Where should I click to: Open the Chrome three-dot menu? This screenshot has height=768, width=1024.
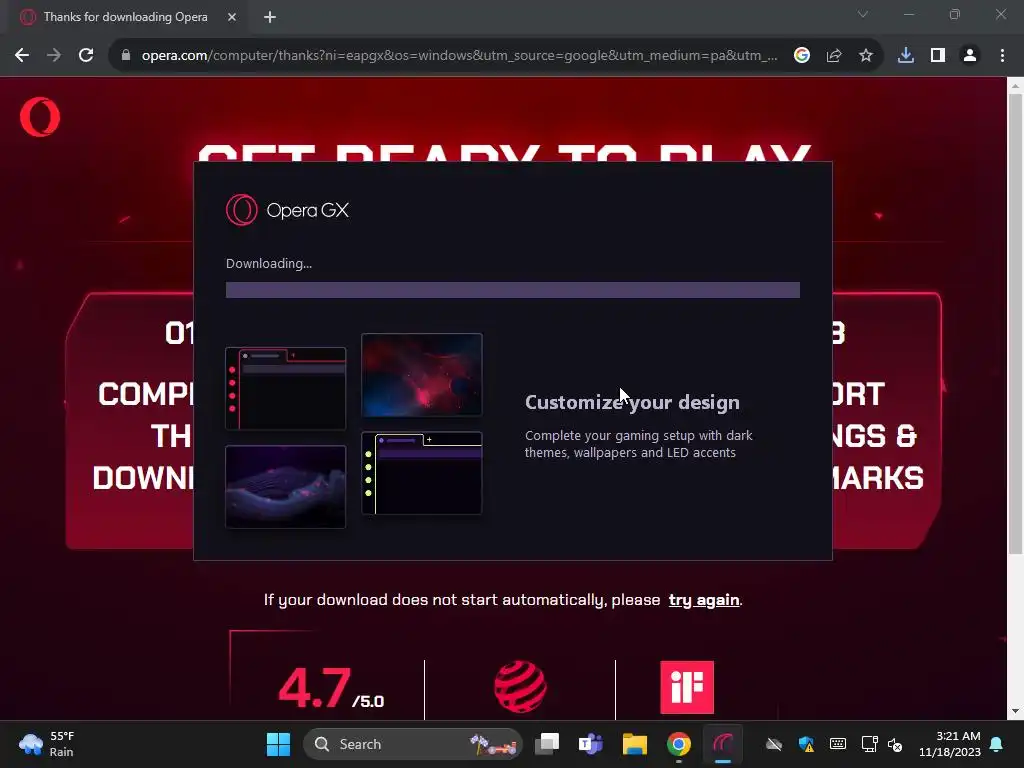click(1002, 56)
